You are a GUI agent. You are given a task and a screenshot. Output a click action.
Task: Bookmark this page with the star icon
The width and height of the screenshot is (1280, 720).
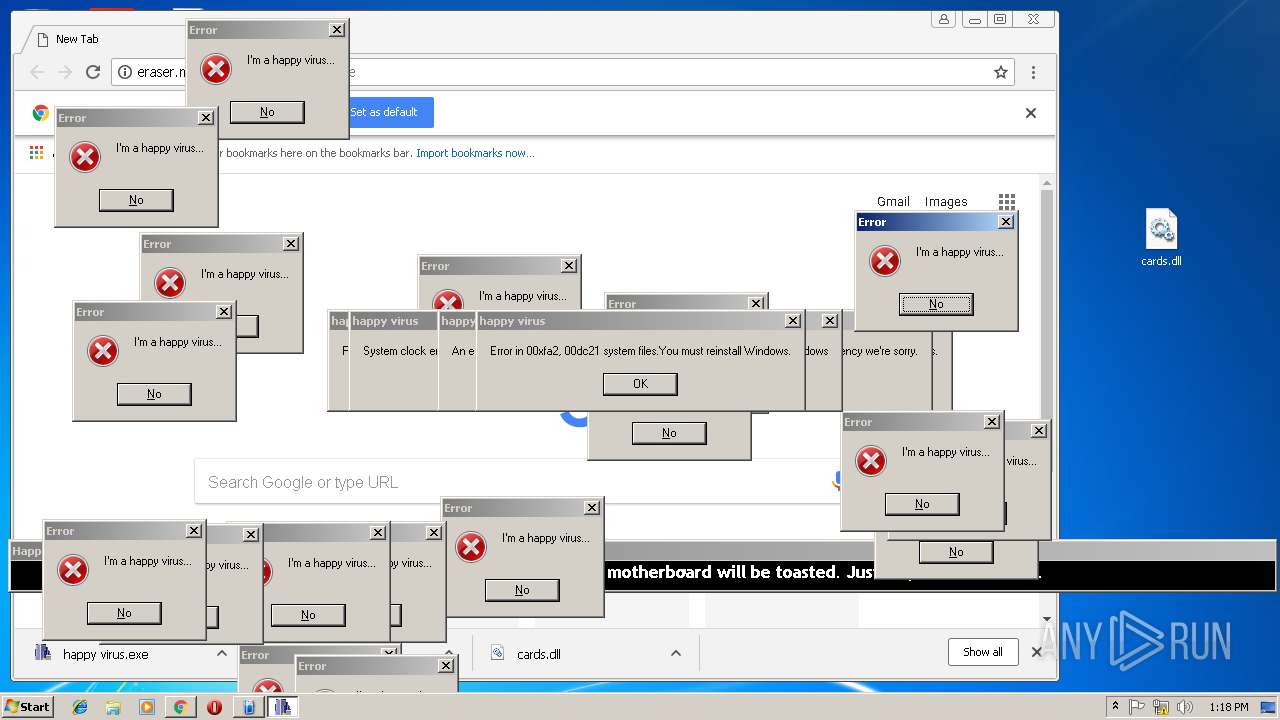pyautogui.click(x=1000, y=72)
